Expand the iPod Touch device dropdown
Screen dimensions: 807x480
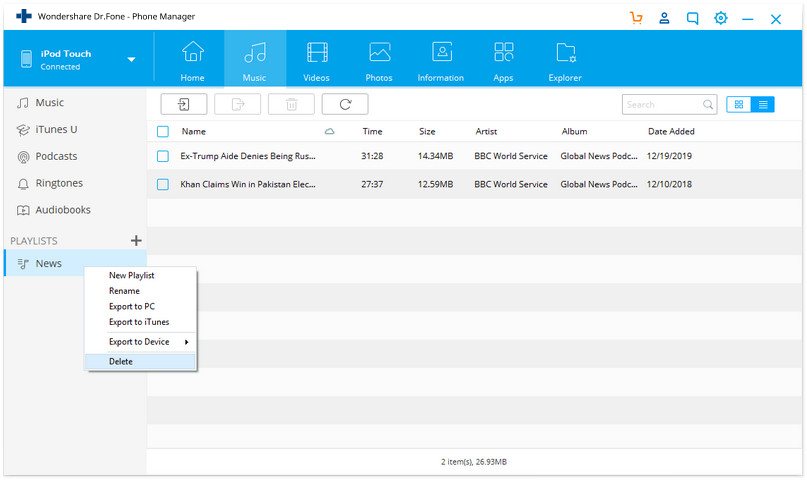click(x=131, y=59)
